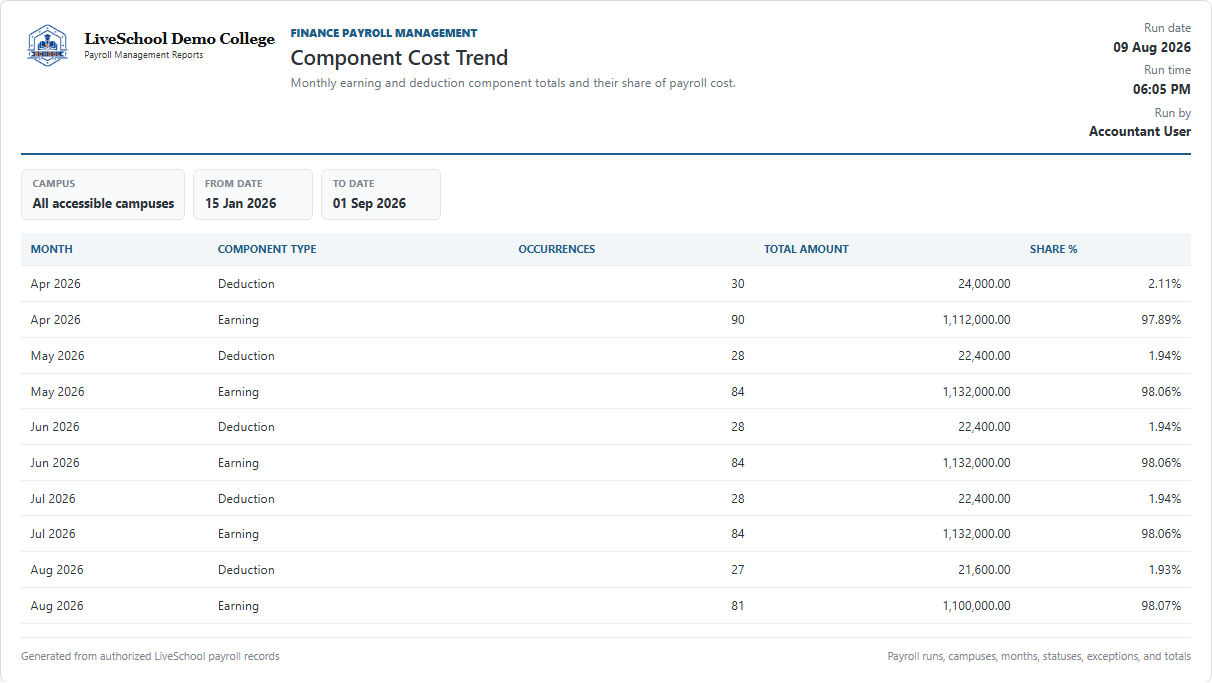Screen dimensions: 1212x683
Task: Sort by the Month column header
Action: (52, 249)
